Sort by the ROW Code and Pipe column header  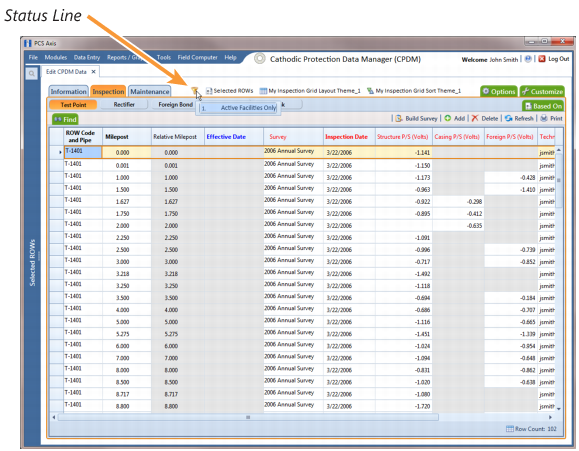[x=83, y=136]
